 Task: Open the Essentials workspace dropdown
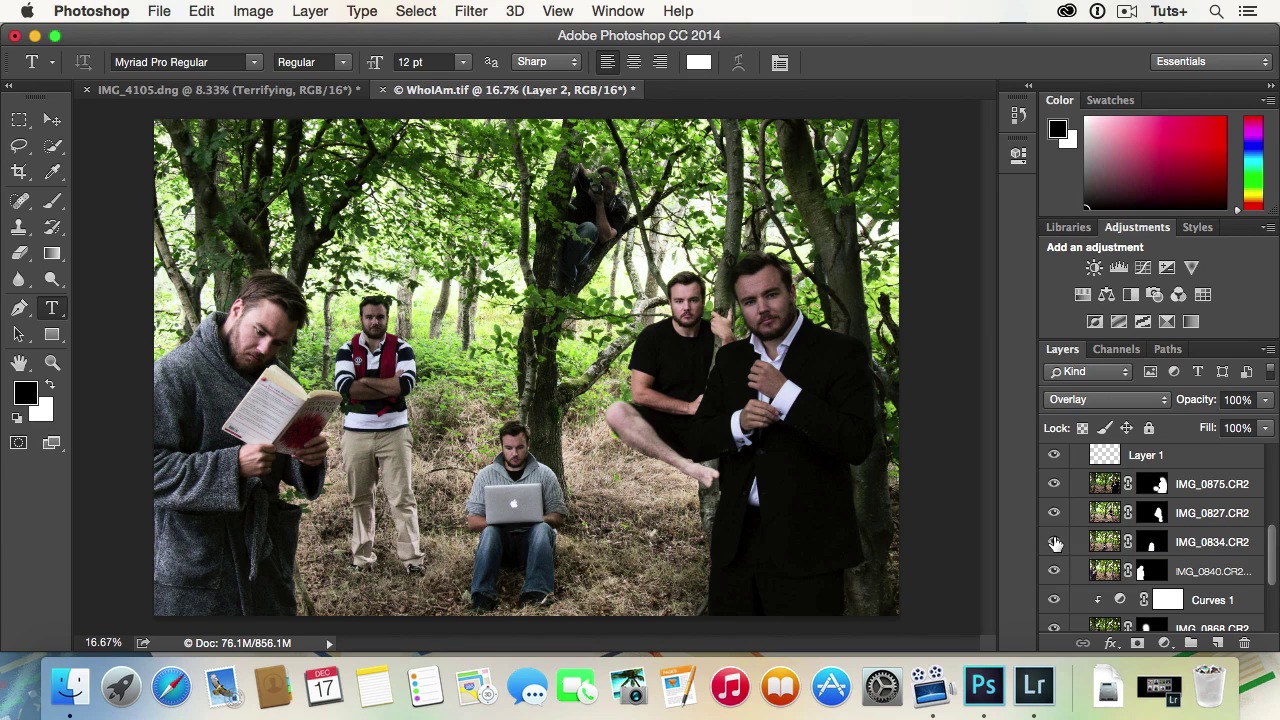tap(1211, 62)
